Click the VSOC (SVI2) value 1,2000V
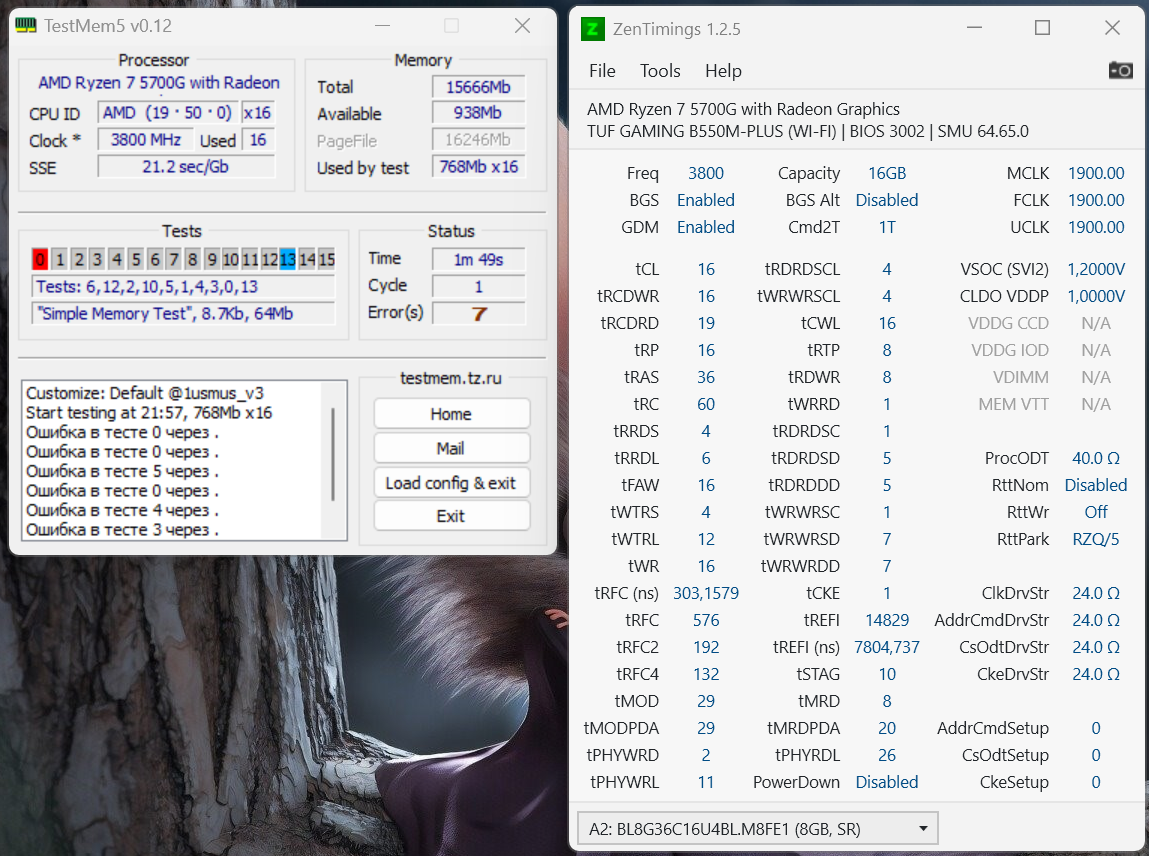This screenshot has width=1149, height=856. (x=1096, y=270)
